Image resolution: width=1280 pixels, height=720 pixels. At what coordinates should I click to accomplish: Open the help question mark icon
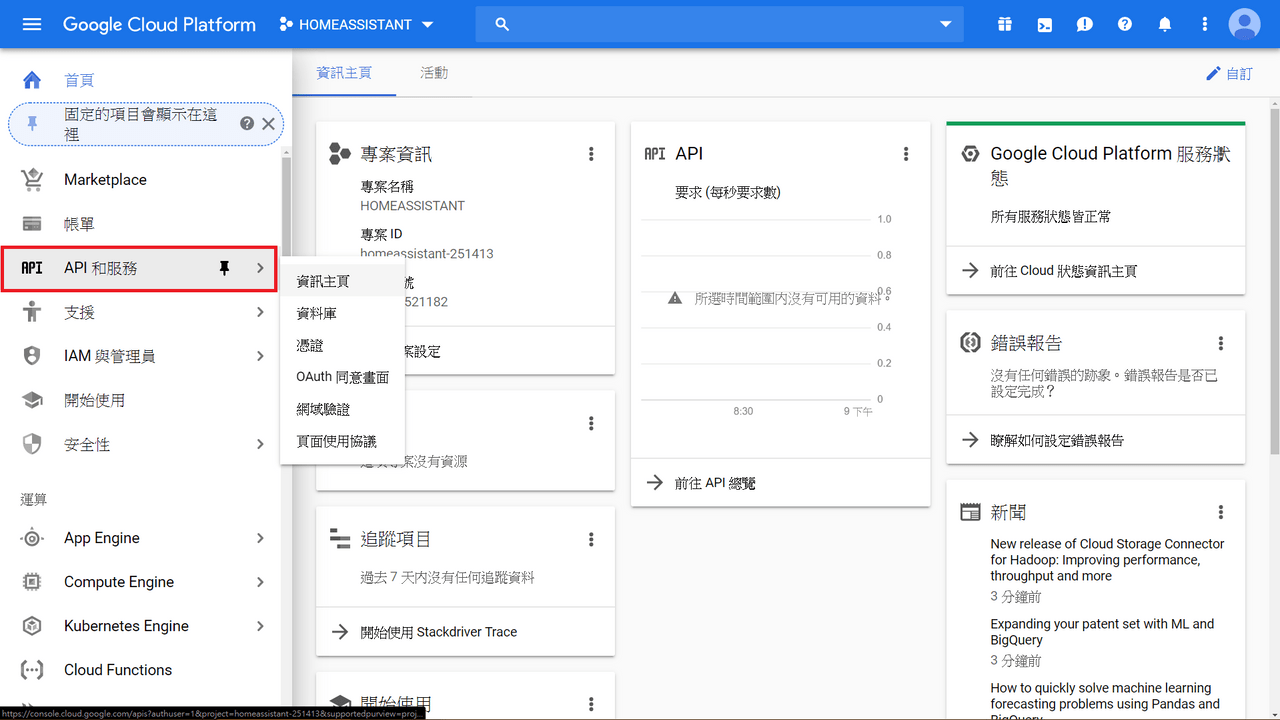[x=1125, y=24]
